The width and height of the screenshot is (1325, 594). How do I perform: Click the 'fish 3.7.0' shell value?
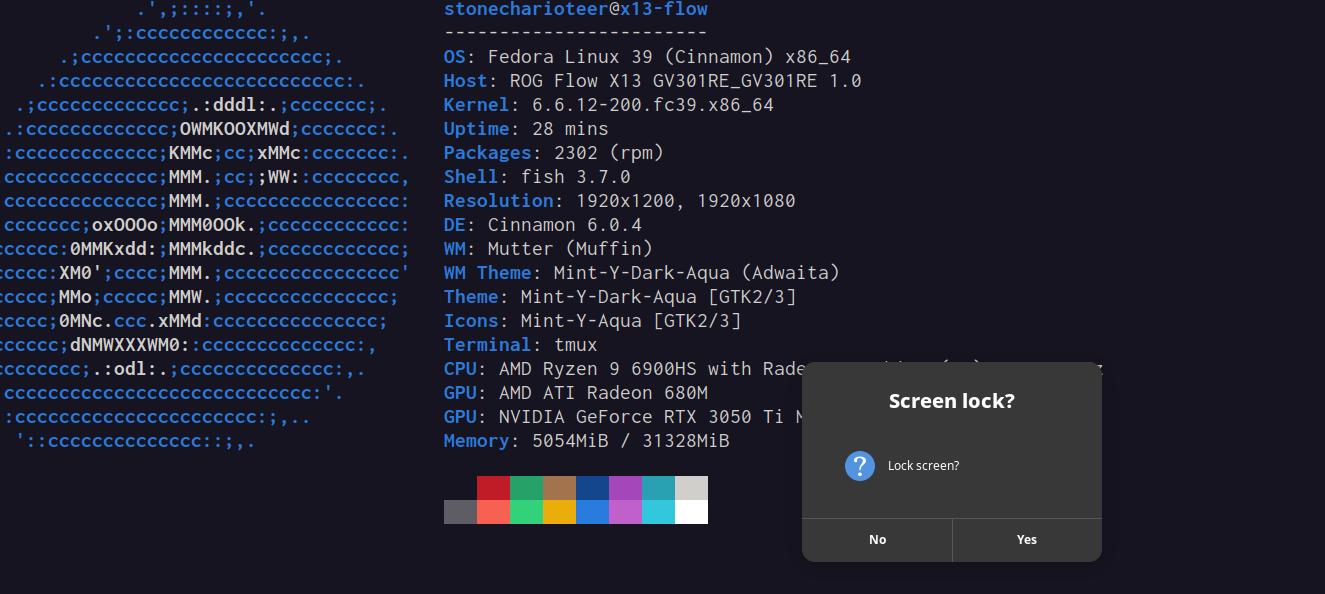[576, 177]
